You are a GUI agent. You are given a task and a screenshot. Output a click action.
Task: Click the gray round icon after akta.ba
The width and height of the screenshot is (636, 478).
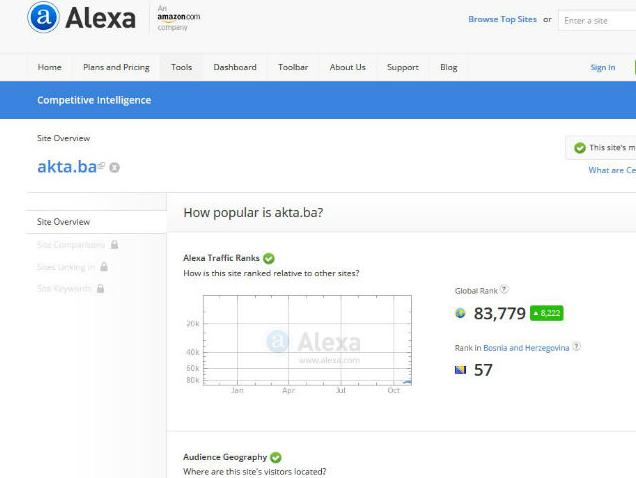point(114,167)
